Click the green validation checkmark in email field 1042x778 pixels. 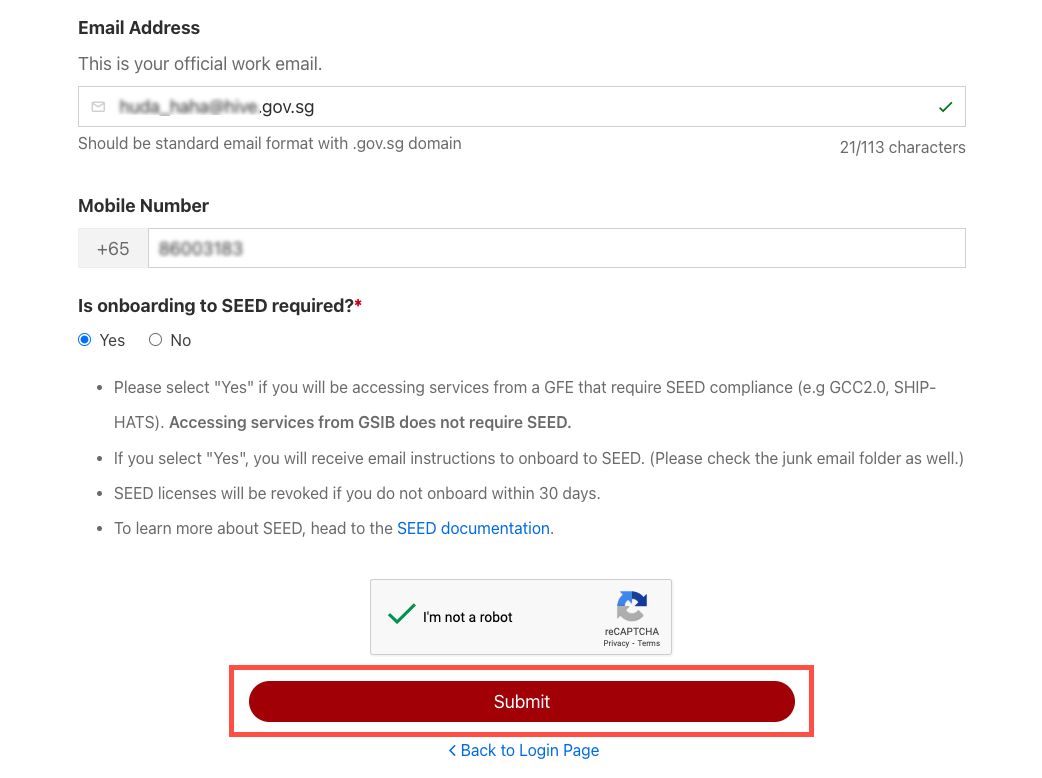tap(946, 107)
